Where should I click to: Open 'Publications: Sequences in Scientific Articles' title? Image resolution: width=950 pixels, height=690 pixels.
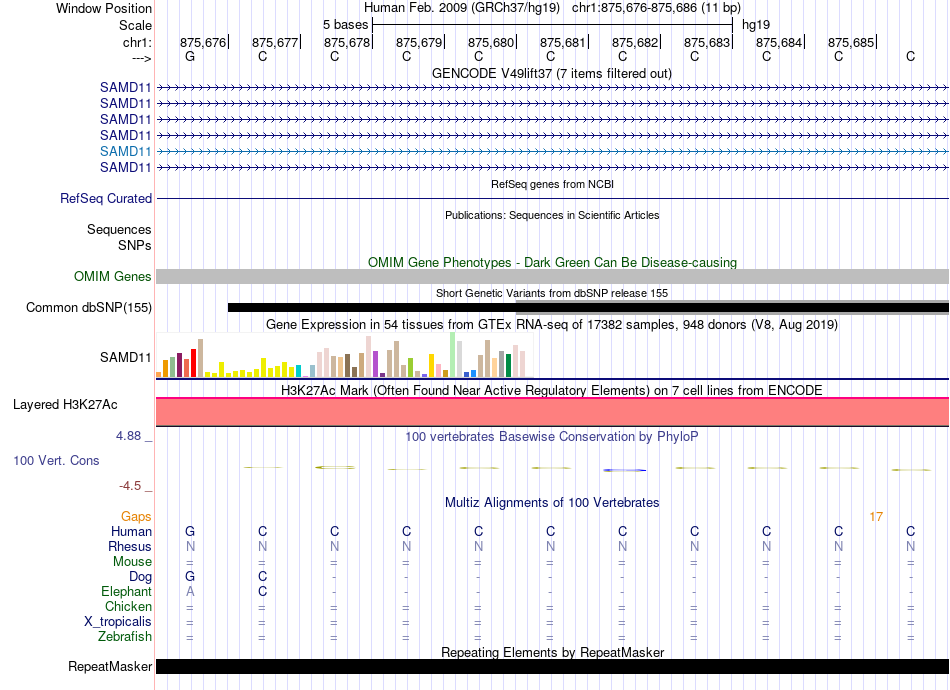click(552, 215)
